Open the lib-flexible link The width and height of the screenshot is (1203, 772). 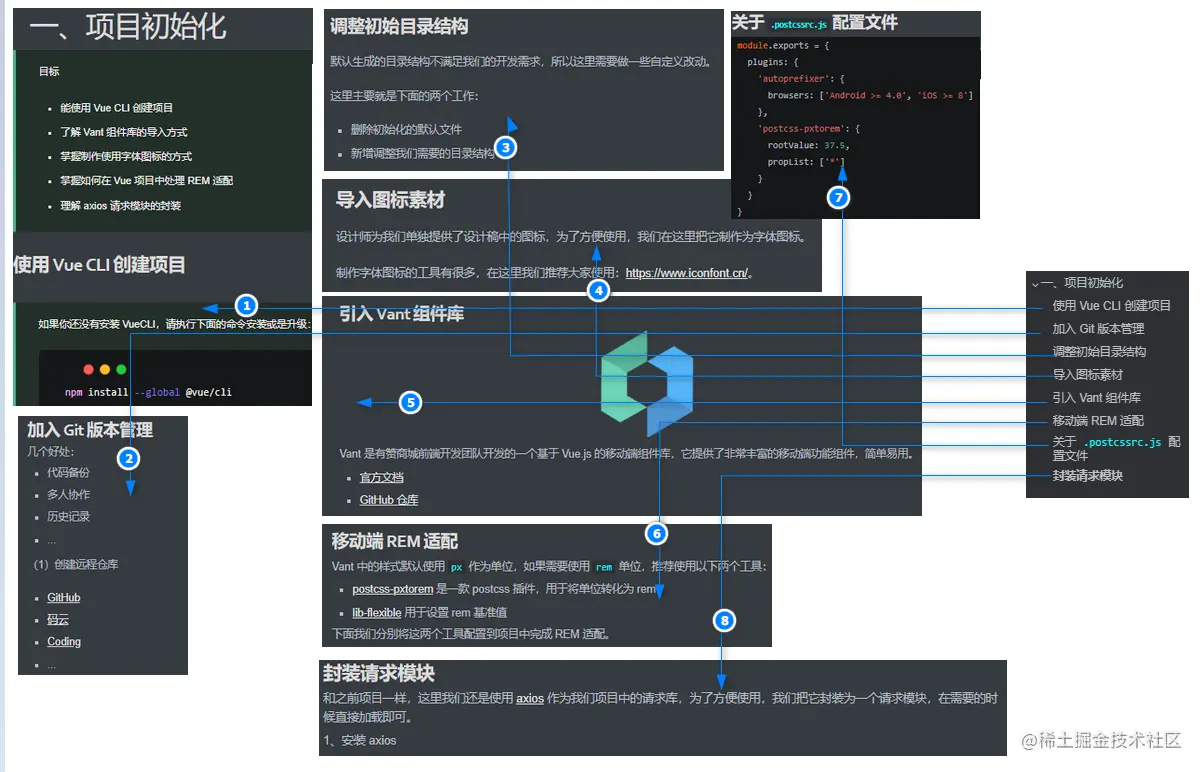376,612
